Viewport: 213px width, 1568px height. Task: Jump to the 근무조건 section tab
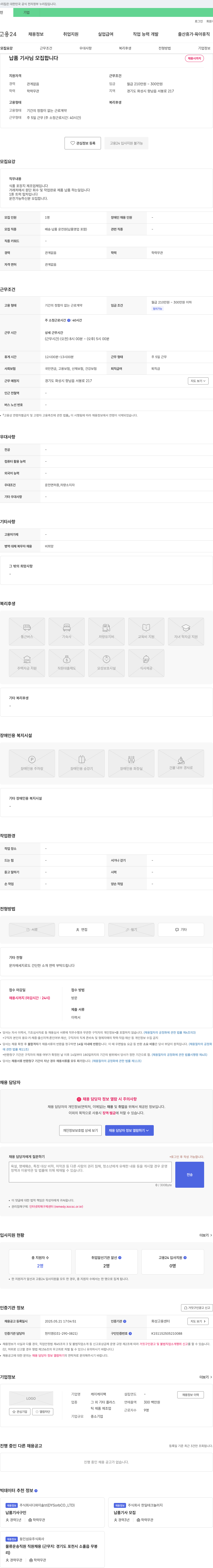[x=46, y=48]
